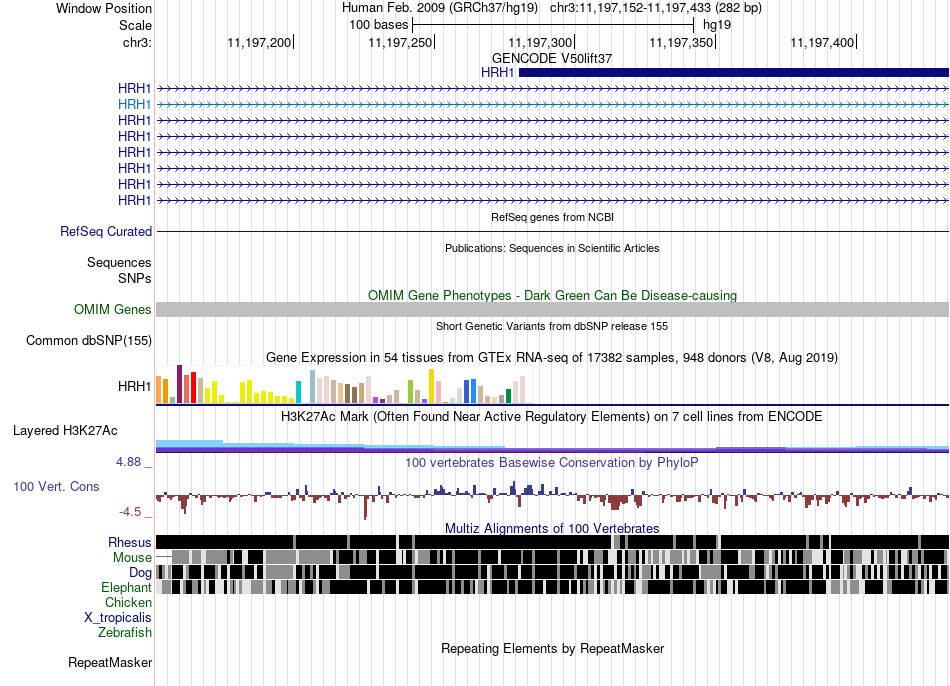This screenshot has width=950, height=686.
Task: Click the Elephant alignment track row
Action: coord(552,587)
